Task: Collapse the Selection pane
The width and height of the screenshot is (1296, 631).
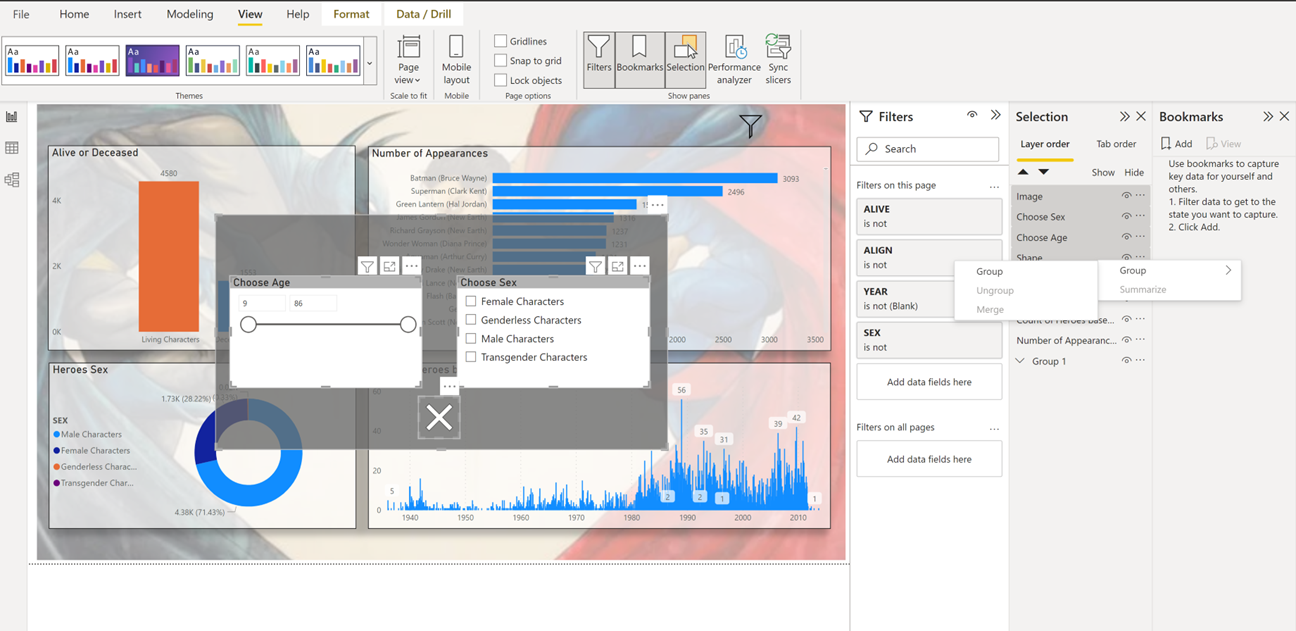Action: click(x=1125, y=117)
